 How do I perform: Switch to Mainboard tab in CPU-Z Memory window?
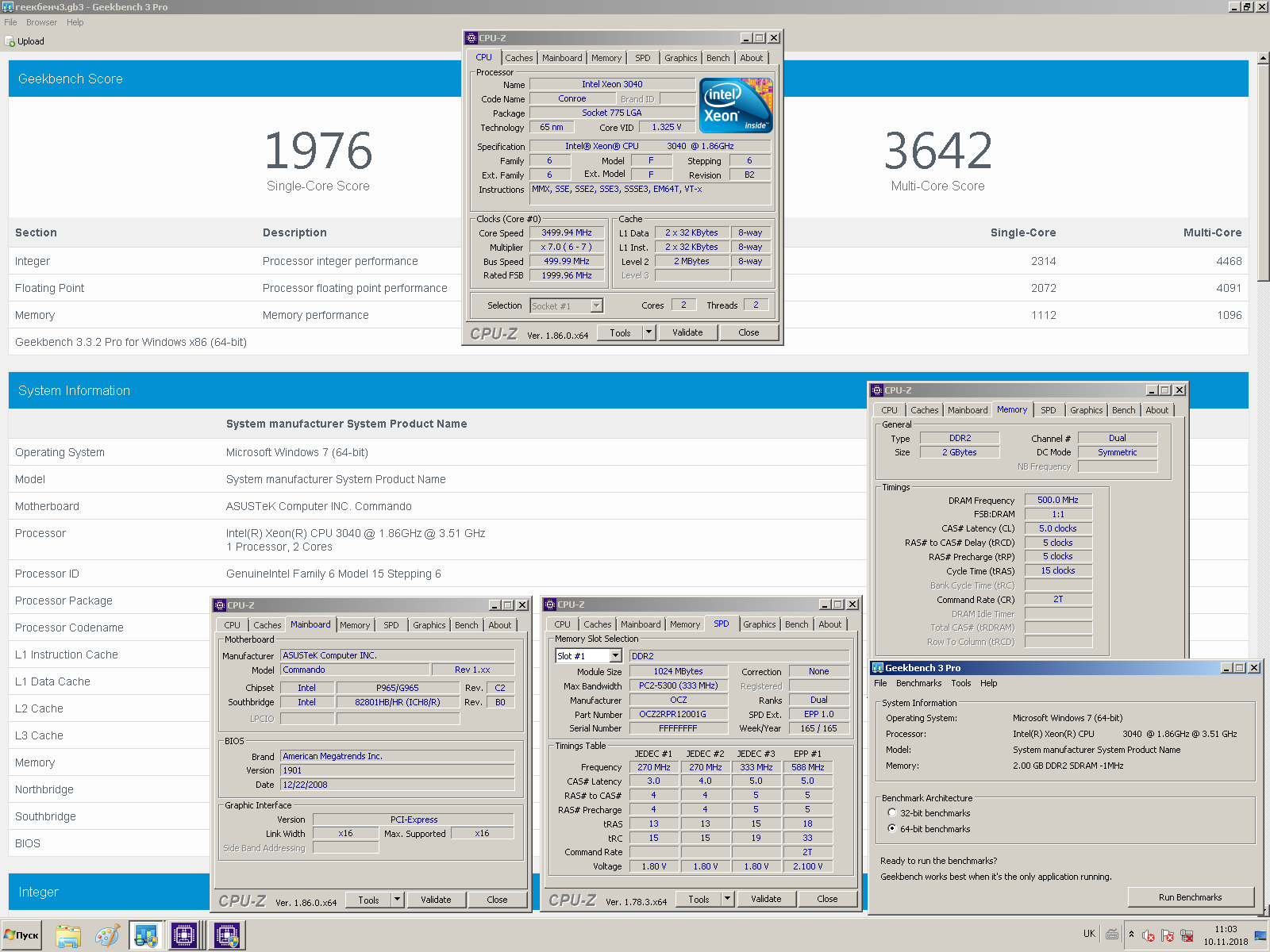968,410
